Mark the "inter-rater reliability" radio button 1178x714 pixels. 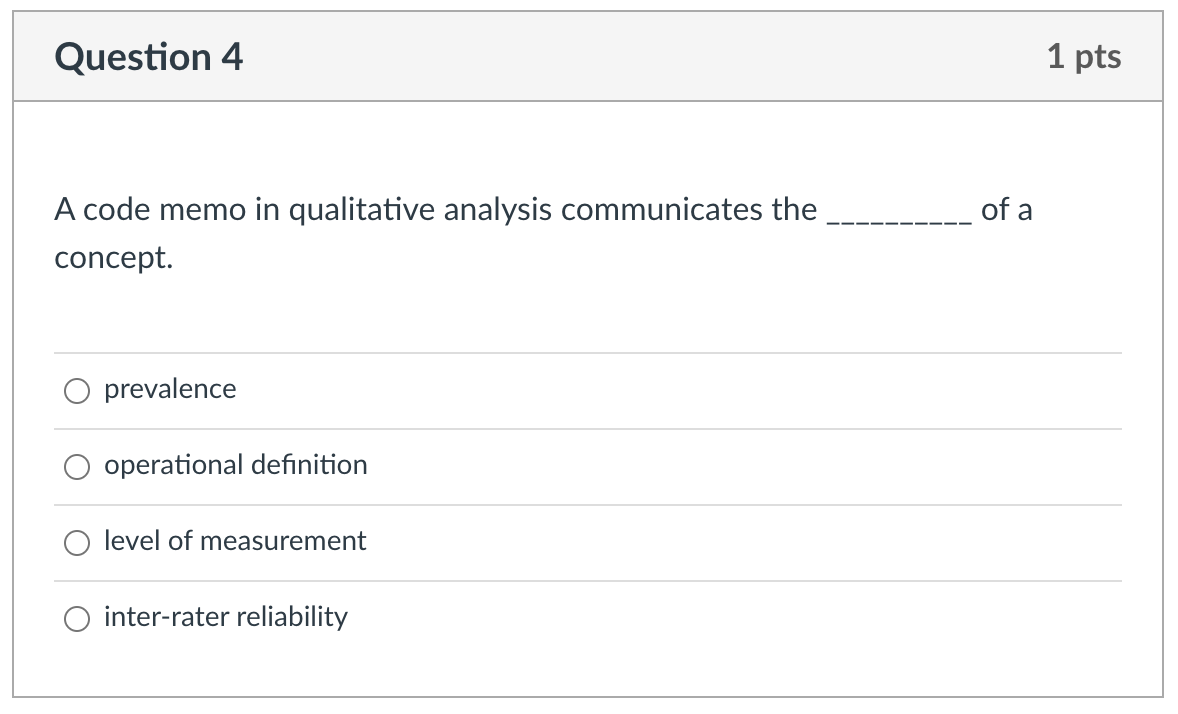coord(78,619)
